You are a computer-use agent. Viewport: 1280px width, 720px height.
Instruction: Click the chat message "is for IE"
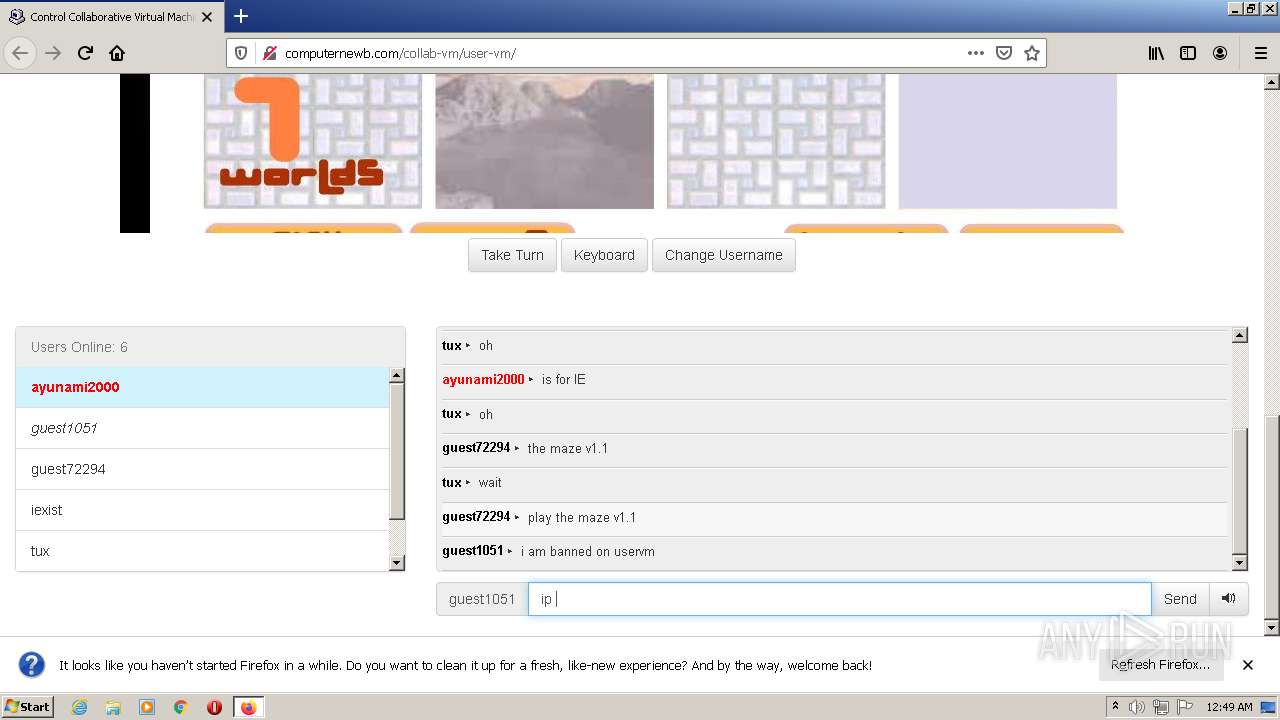coord(564,380)
